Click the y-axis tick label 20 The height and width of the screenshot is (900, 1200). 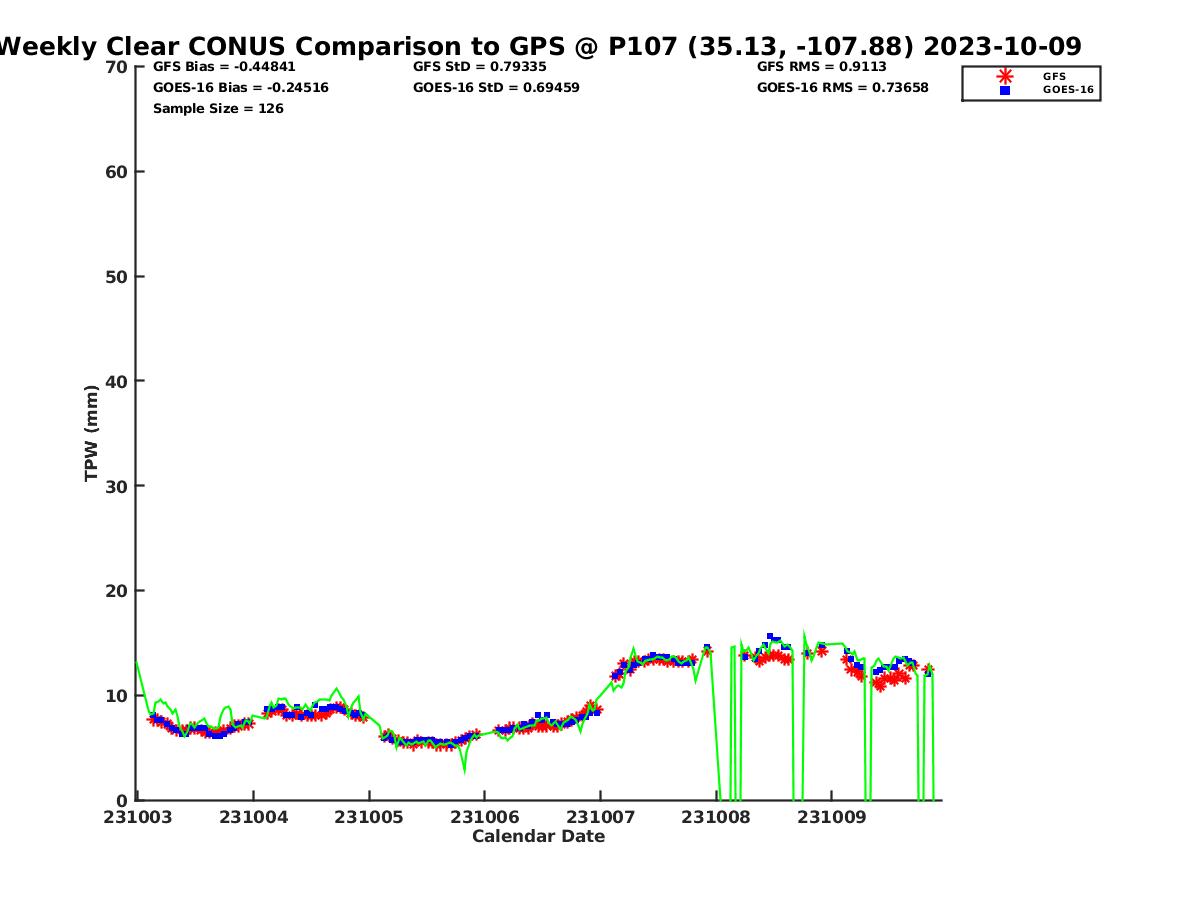(117, 591)
